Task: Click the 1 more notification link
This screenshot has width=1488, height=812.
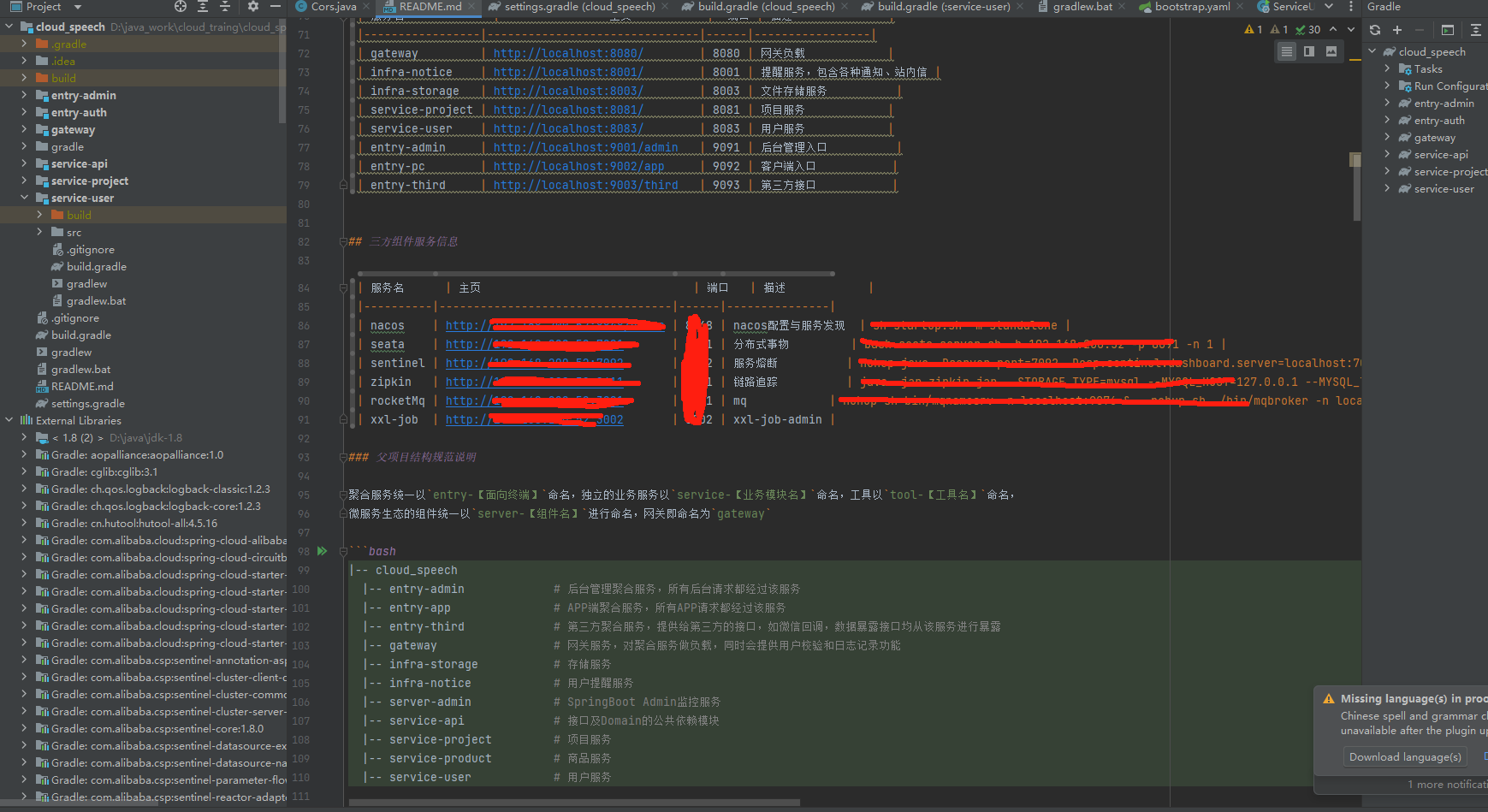Action: (x=1448, y=785)
